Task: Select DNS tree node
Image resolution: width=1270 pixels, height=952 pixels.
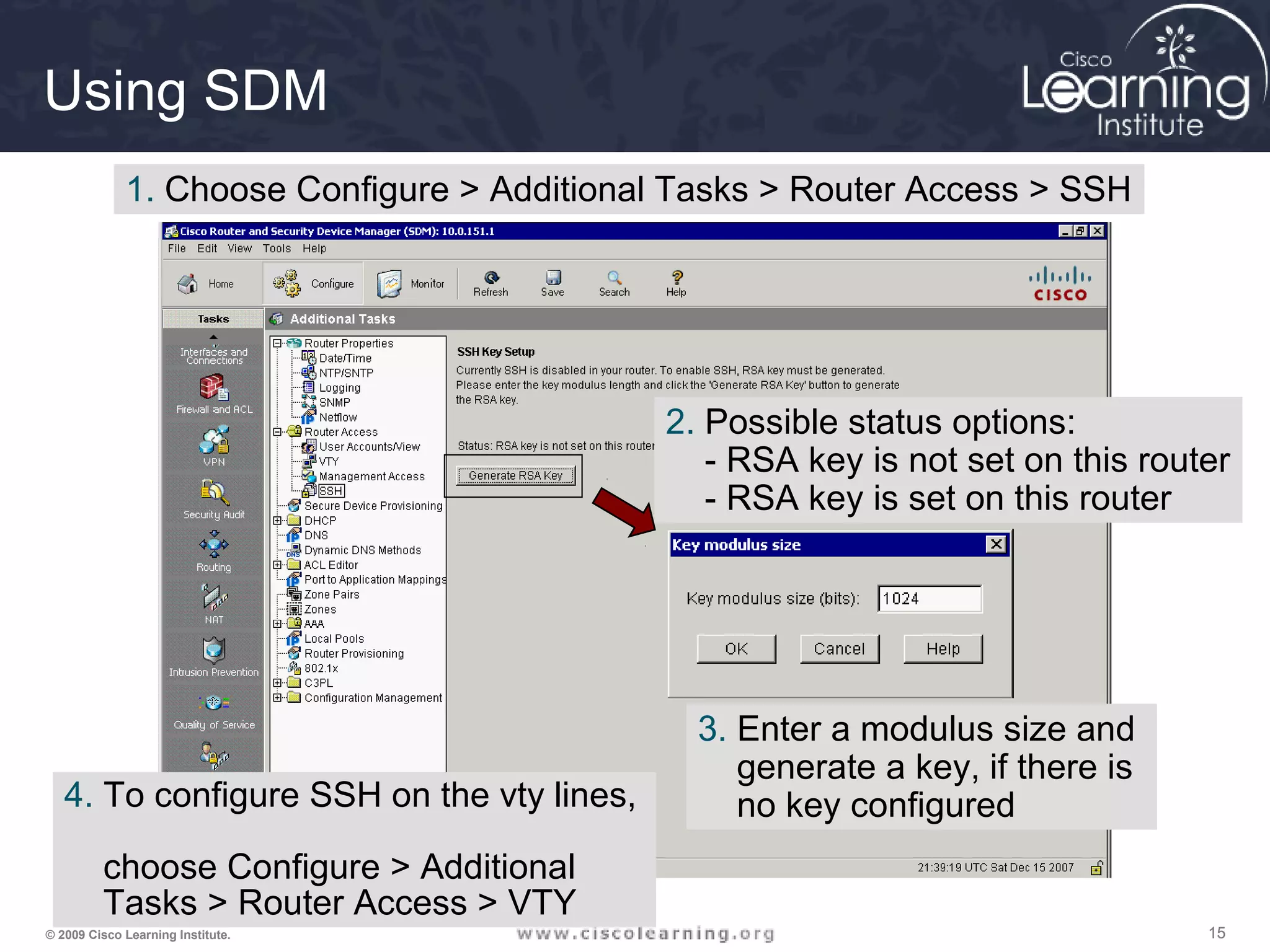Action: [316, 535]
